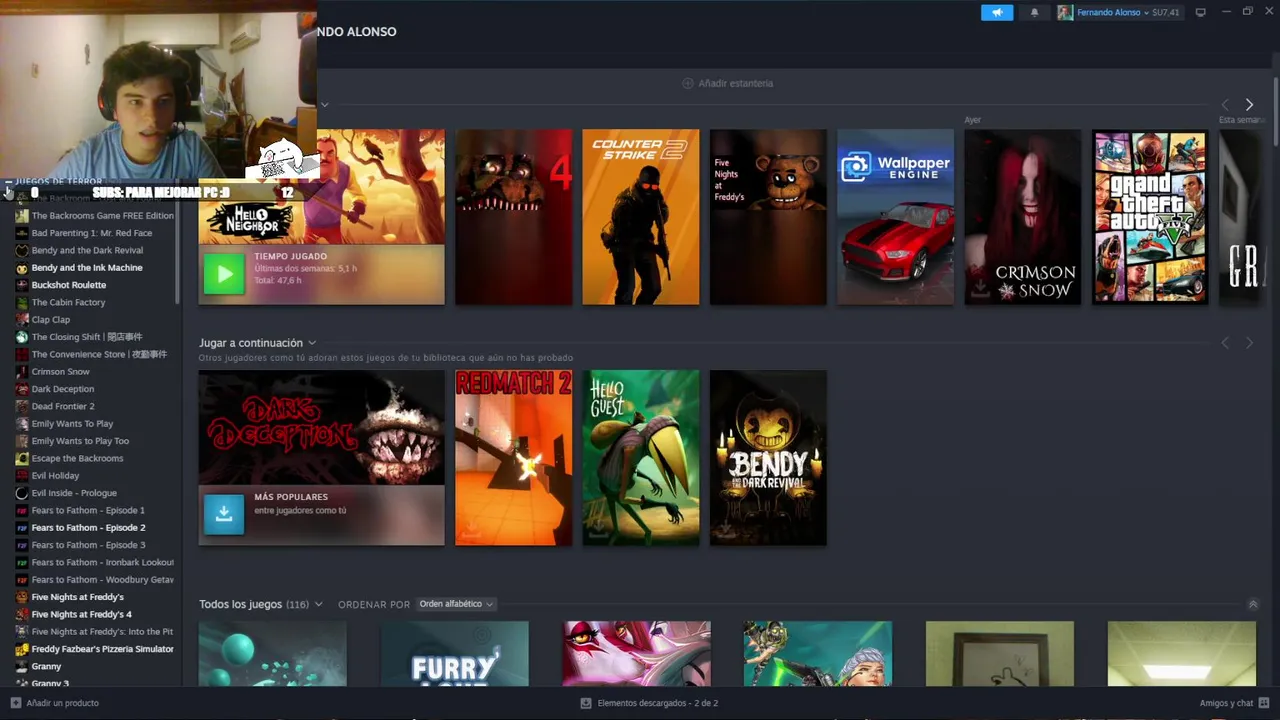Go to next page of Jugar a continuación
This screenshot has height=720, width=1280.
pos(1249,343)
